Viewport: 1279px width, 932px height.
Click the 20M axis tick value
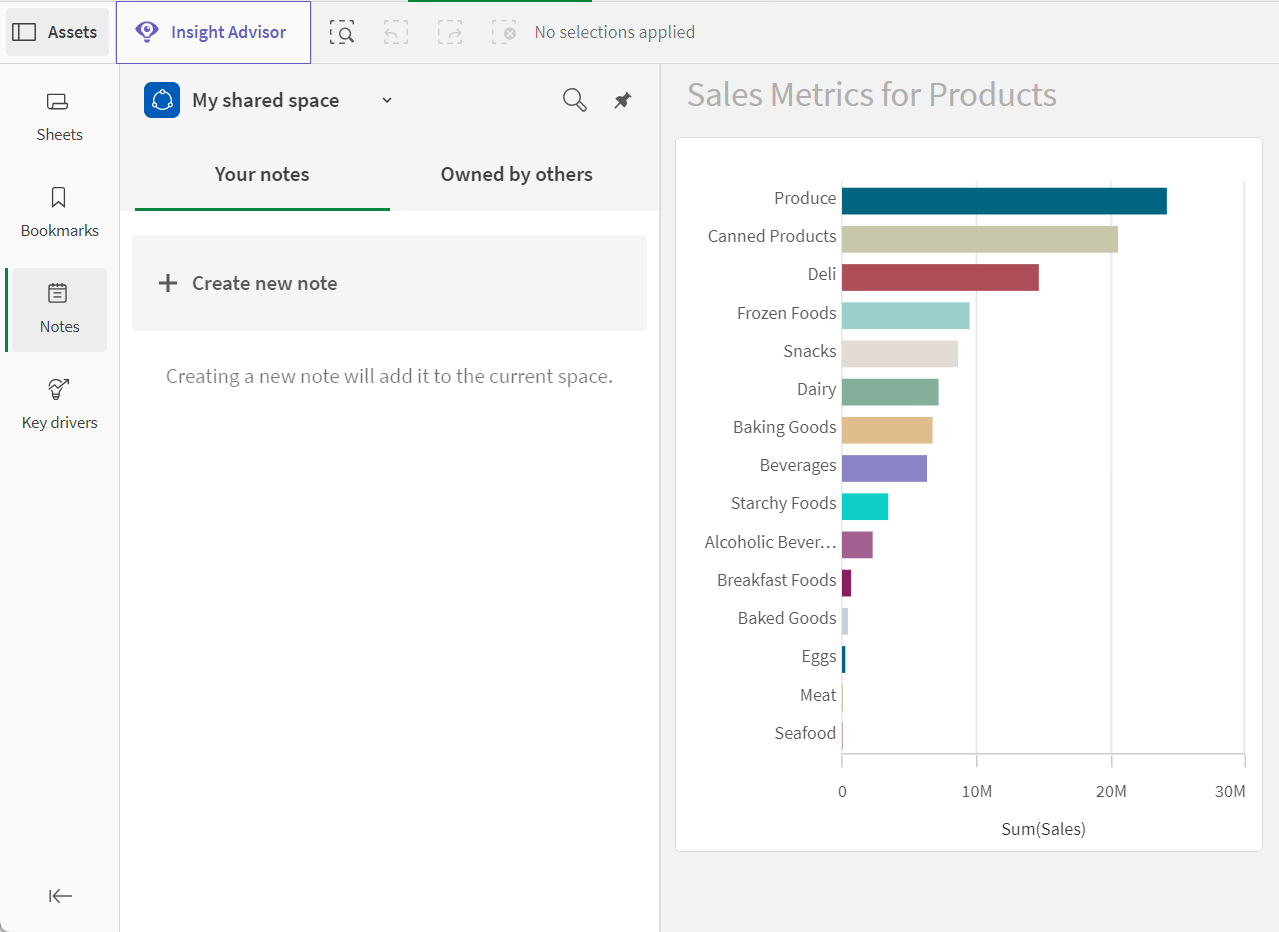click(x=1111, y=791)
